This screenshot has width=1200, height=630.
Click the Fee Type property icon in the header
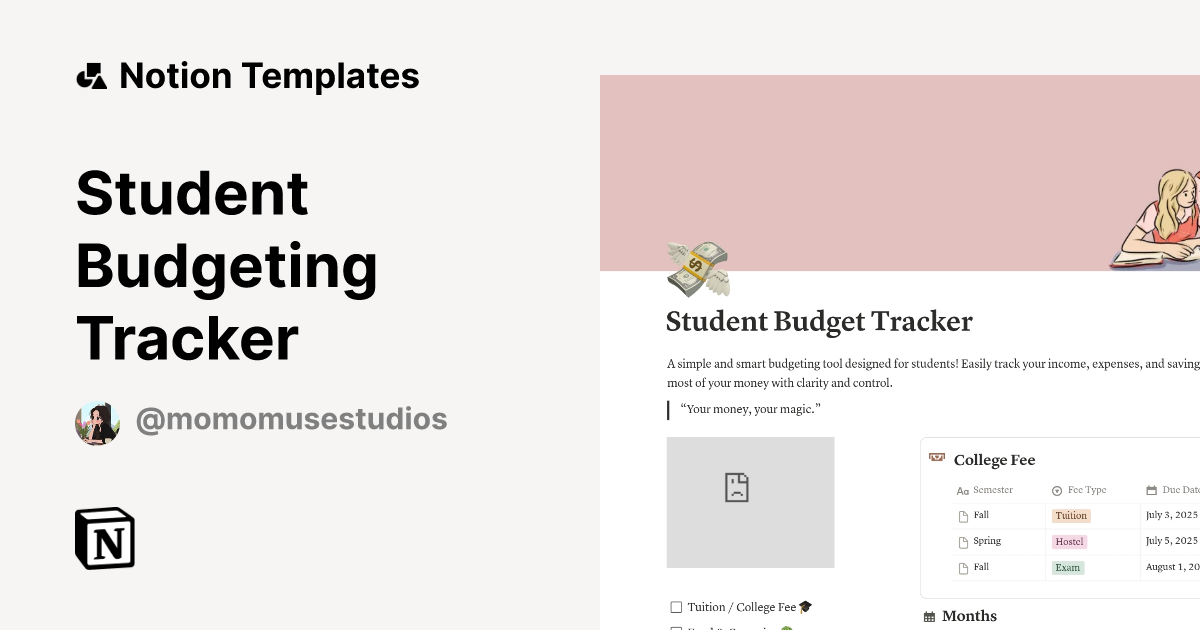[x=1057, y=490]
